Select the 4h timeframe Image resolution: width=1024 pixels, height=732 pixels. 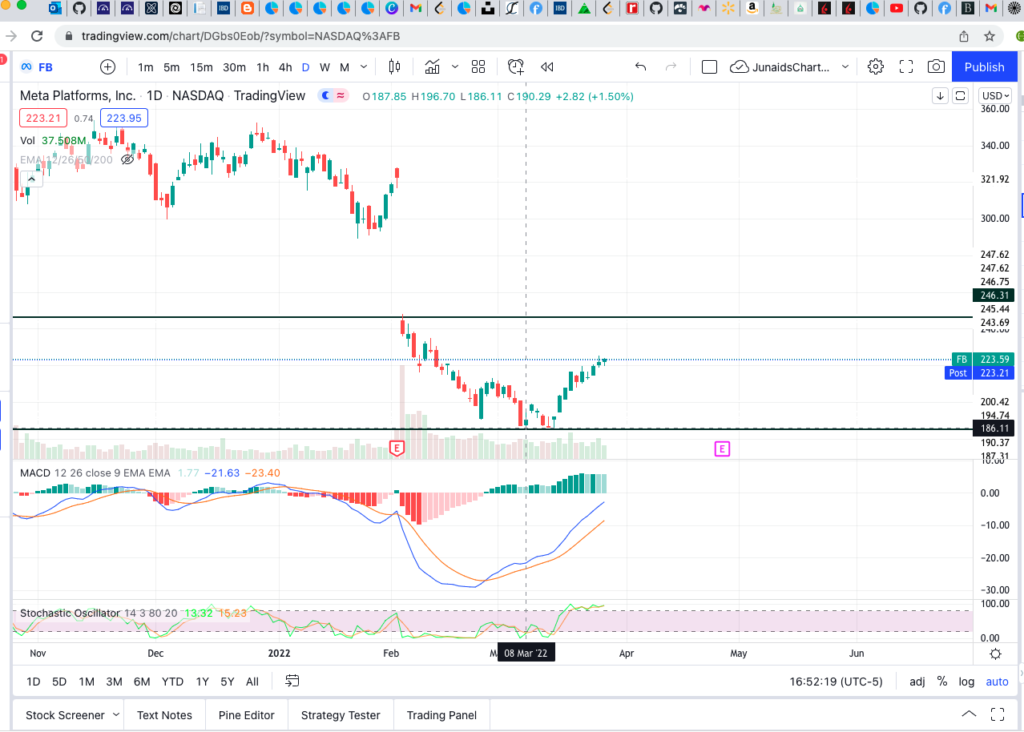coord(285,67)
